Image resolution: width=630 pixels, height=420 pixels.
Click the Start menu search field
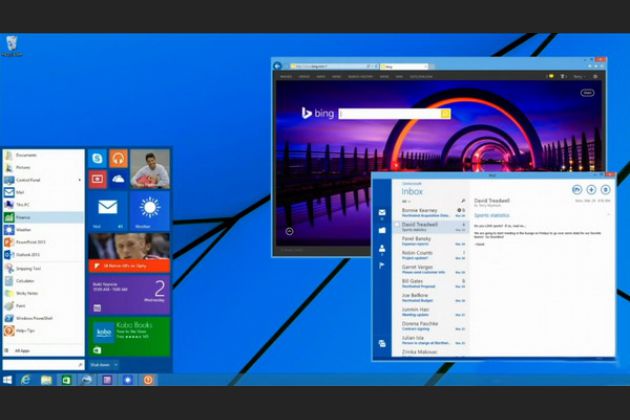[40, 365]
